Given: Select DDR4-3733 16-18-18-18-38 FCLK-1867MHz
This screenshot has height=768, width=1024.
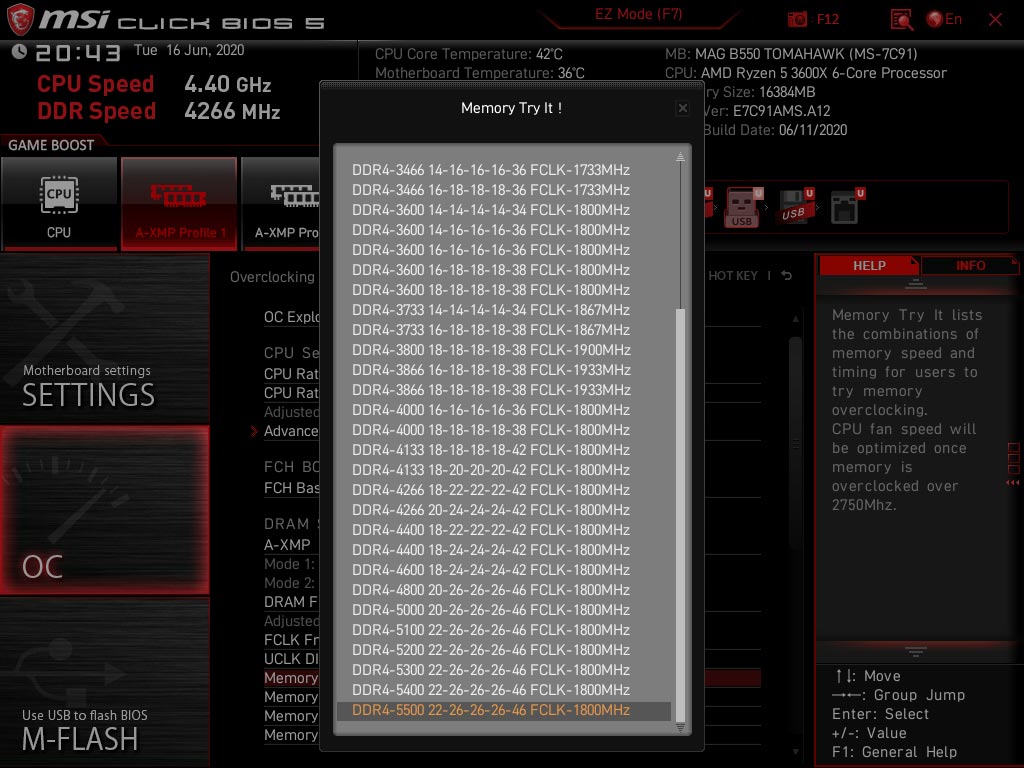Looking at the screenshot, I should pyautogui.click(x=490, y=330).
